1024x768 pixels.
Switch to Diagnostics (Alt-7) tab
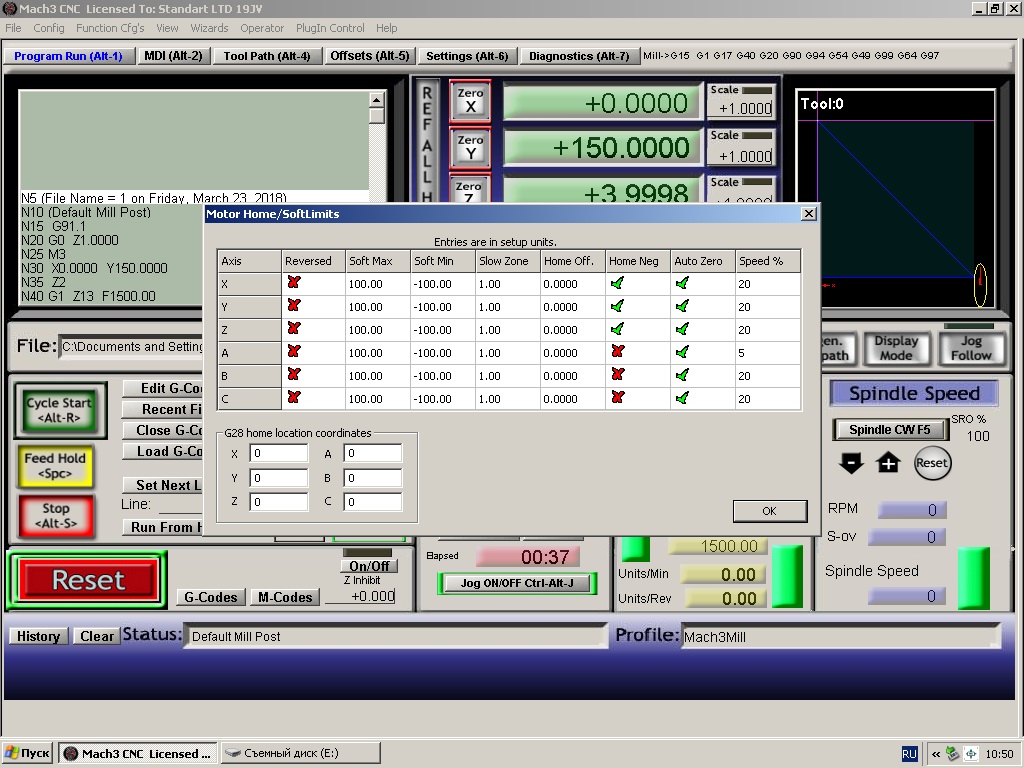coord(579,56)
